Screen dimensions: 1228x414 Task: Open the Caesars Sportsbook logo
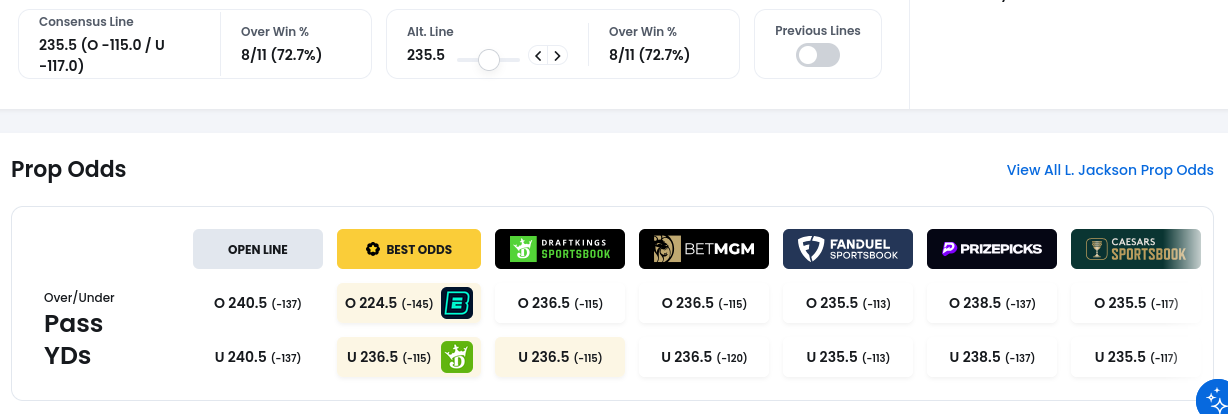point(1135,249)
